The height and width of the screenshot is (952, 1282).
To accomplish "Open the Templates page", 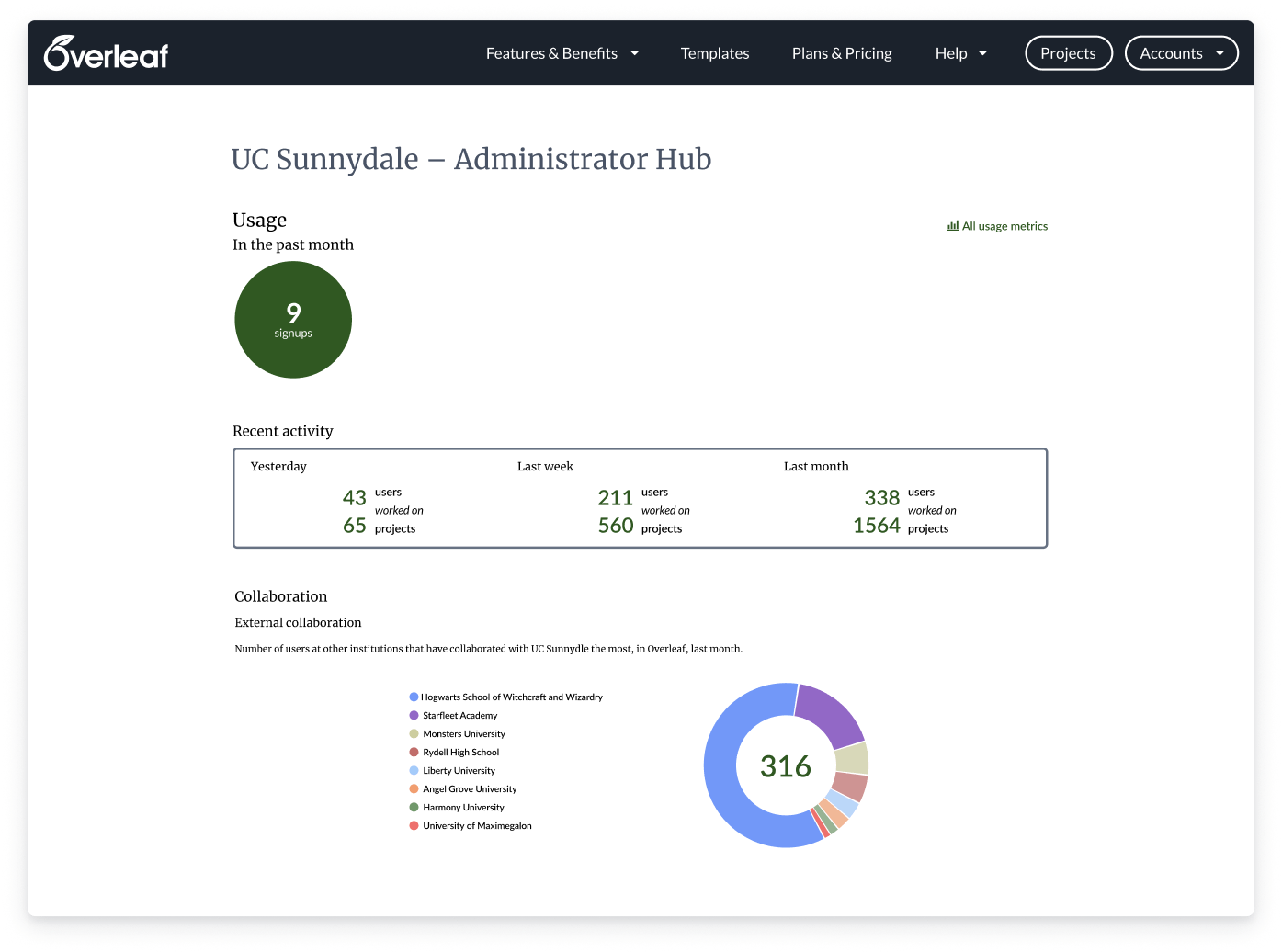I will click(x=714, y=52).
